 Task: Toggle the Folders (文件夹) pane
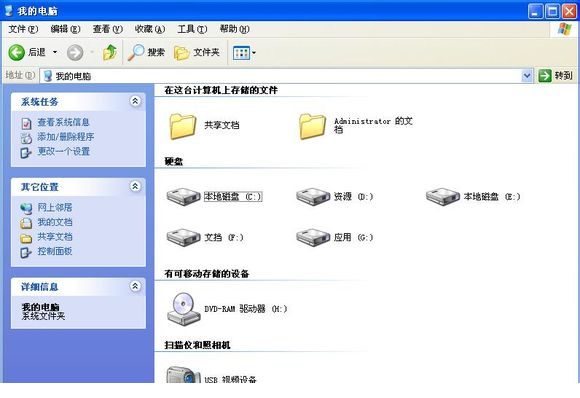click(197, 53)
